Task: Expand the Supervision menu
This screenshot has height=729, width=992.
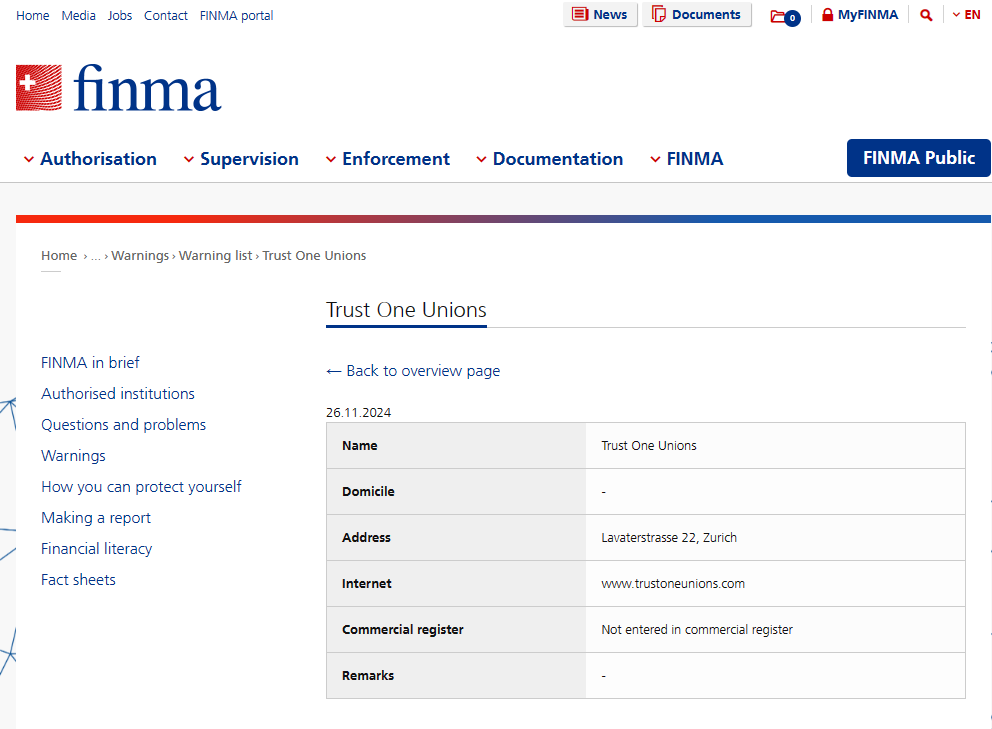Action: [241, 159]
